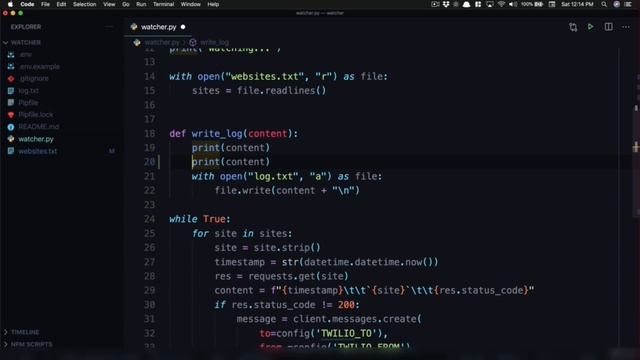Screen dimensions: 640x360
Task: Open Pipfile.lock in Explorer
Action: pyautogui.click(x=36, y=115)
